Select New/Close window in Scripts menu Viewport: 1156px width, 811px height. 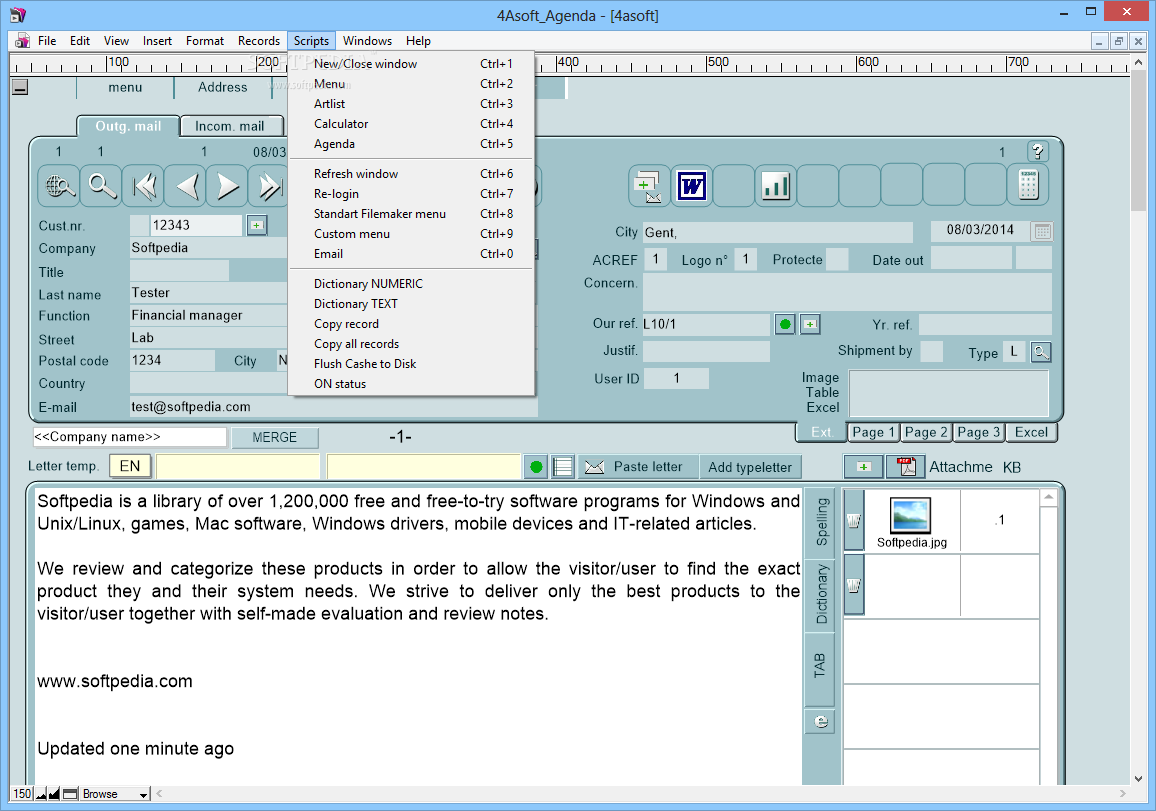tap(411, 64)
